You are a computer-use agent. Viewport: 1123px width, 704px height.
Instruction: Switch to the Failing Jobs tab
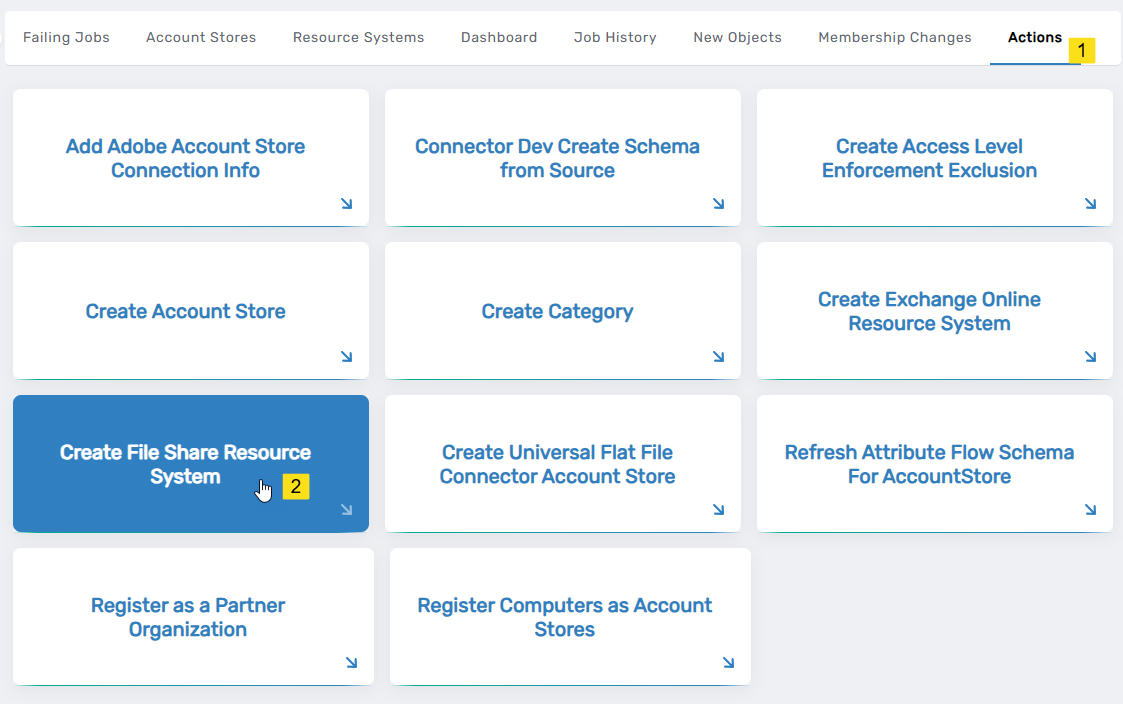[x=66, y=37]
